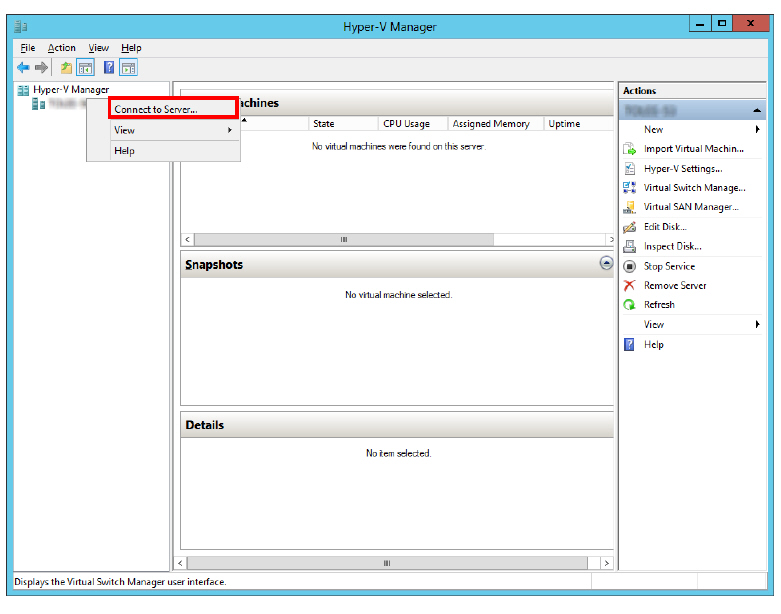Open the Help menu in menu bar
Viewport: 781px width, 614px height.
pos(131,48)
